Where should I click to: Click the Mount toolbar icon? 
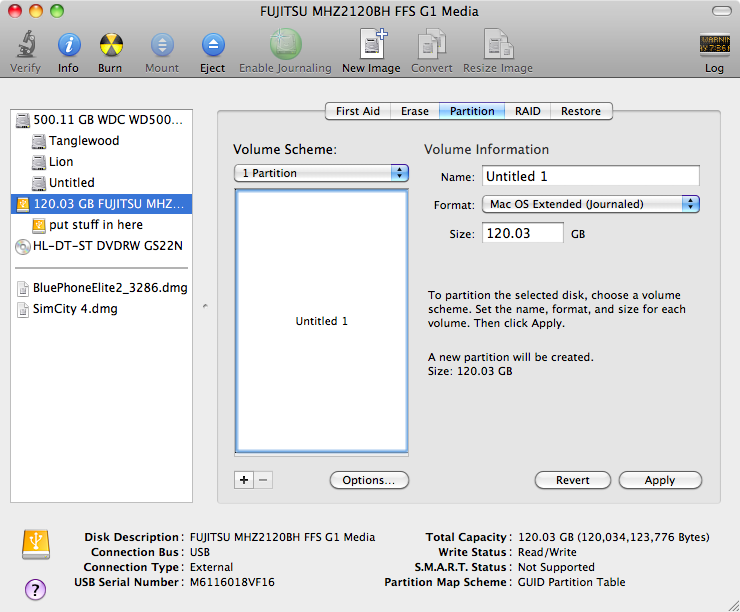162,45
